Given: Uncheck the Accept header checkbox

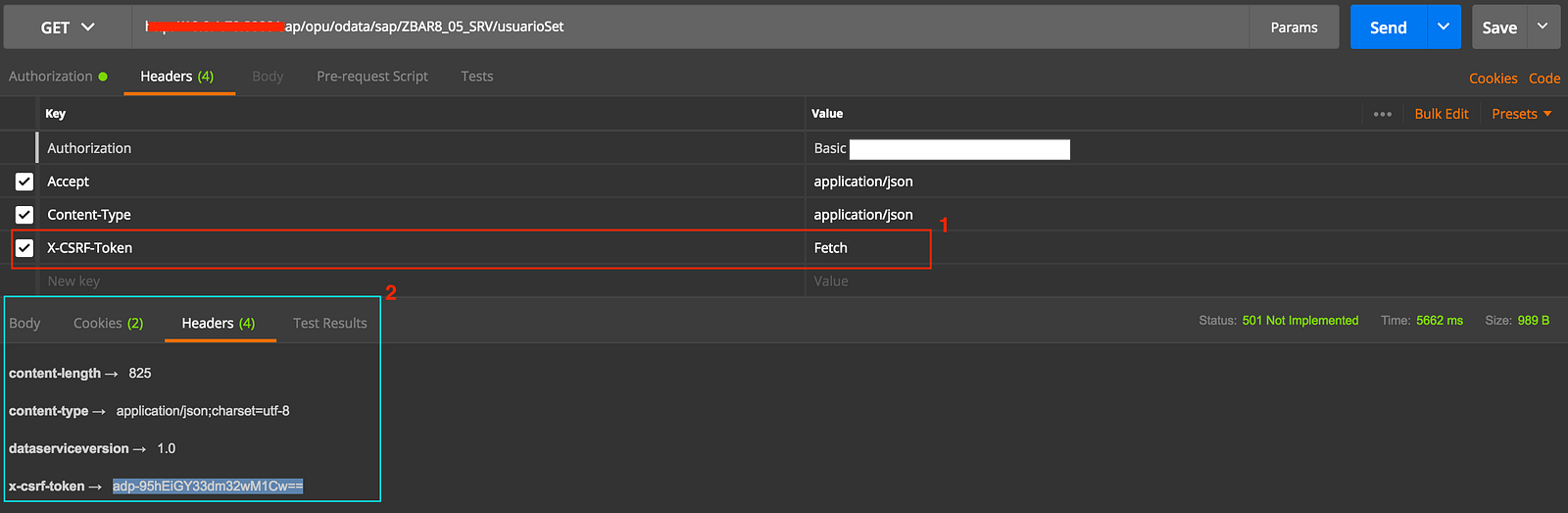Looking at the screenshot, I should (24, 181).
